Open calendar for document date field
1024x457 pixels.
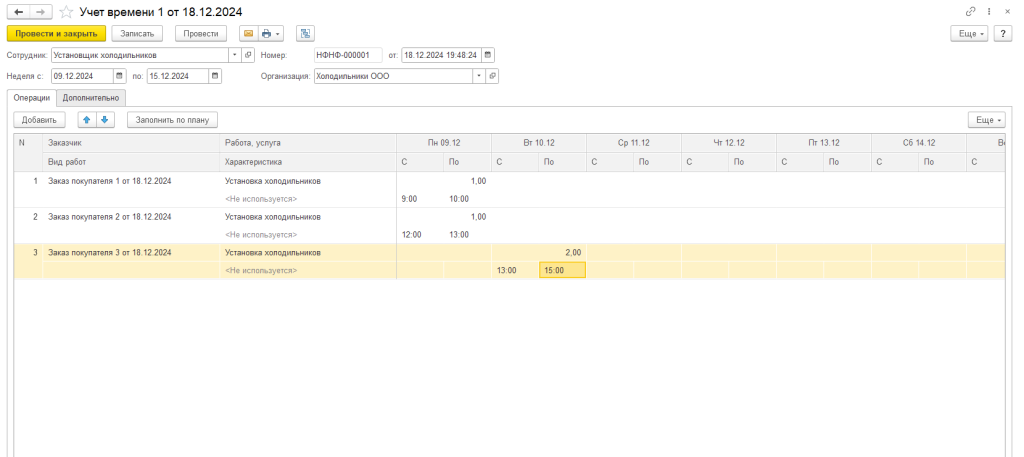pos(489,55)
